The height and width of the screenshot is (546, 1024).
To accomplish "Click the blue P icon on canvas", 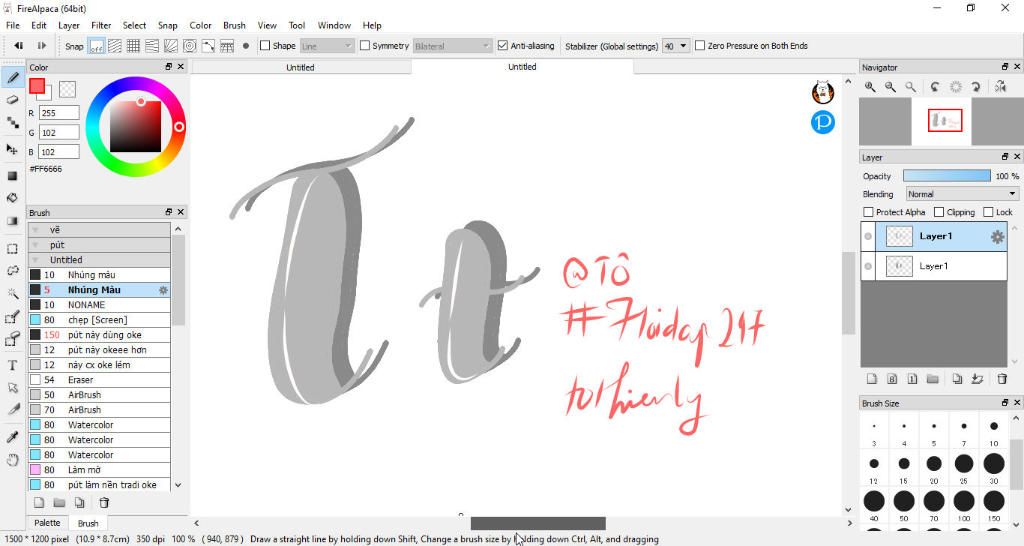I will (823, 122).
